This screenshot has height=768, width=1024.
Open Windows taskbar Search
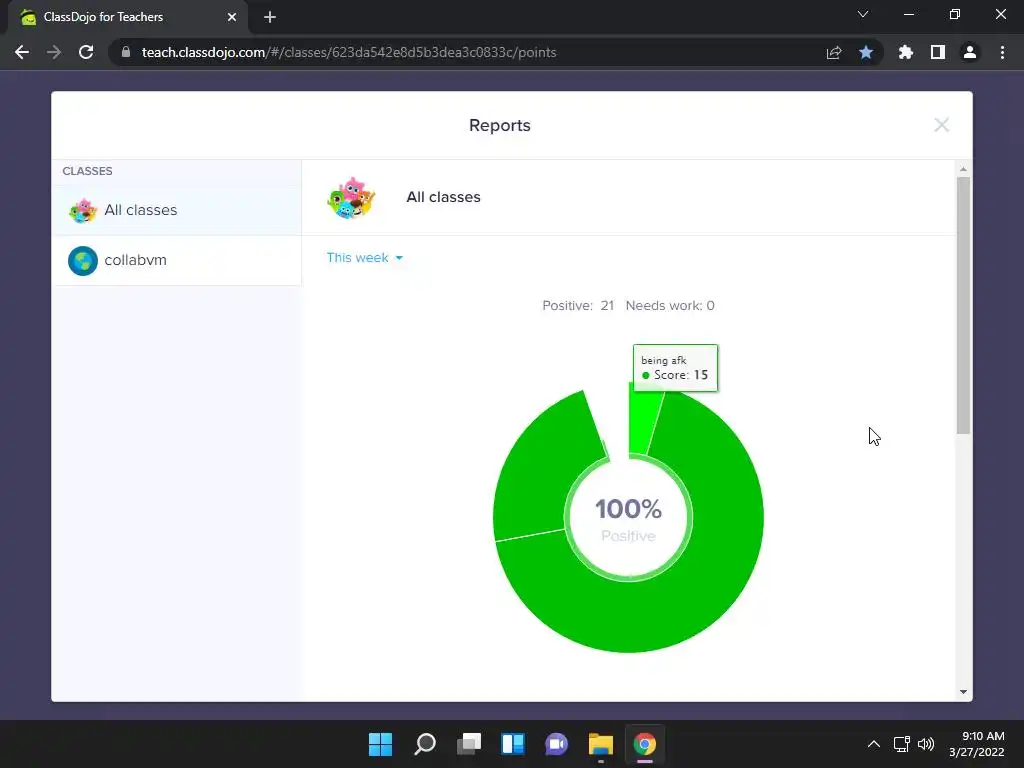(x=425, y=744)
